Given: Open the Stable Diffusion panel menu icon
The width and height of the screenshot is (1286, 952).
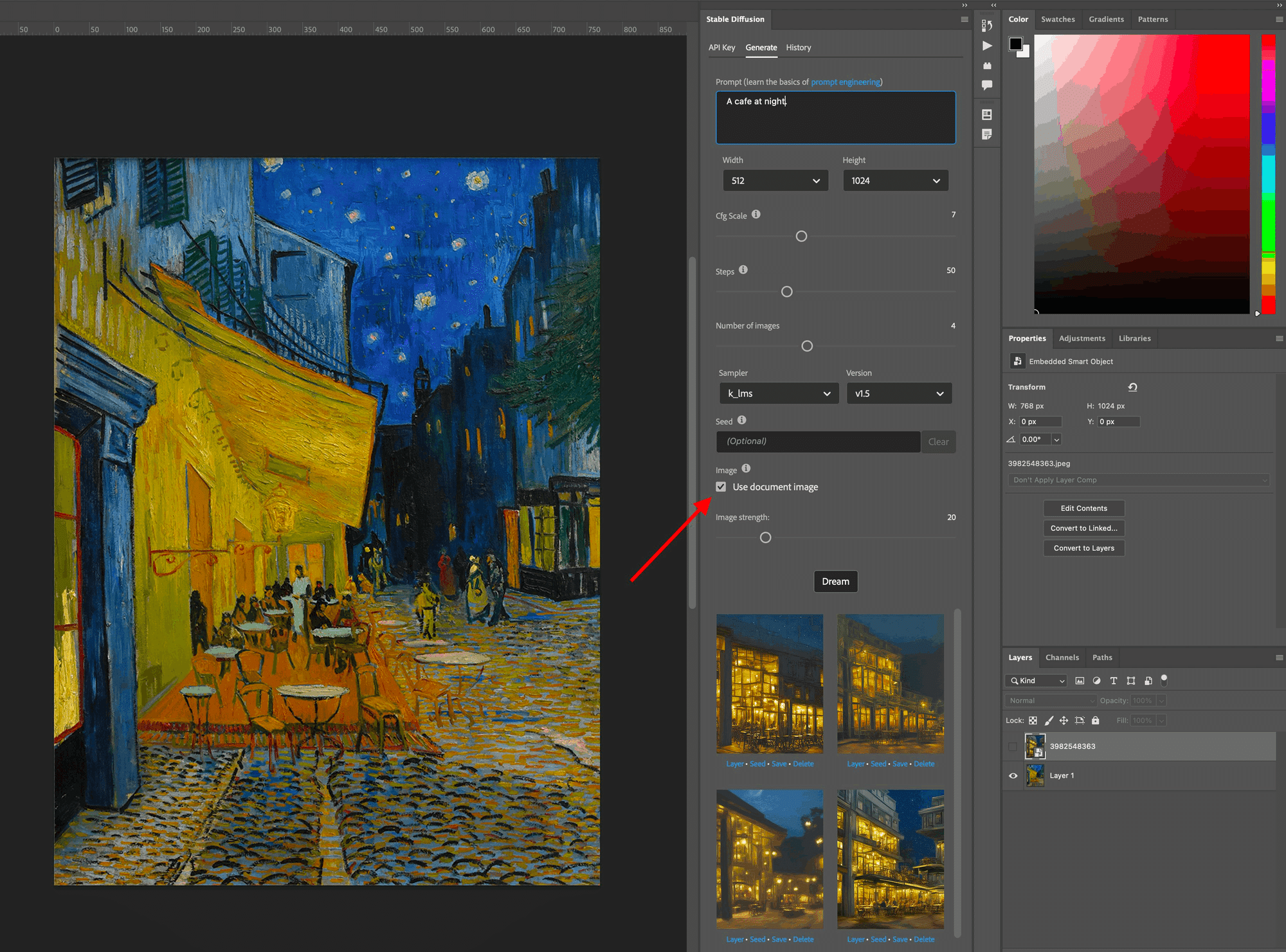Looking at the screenshot, I should 963,19.
